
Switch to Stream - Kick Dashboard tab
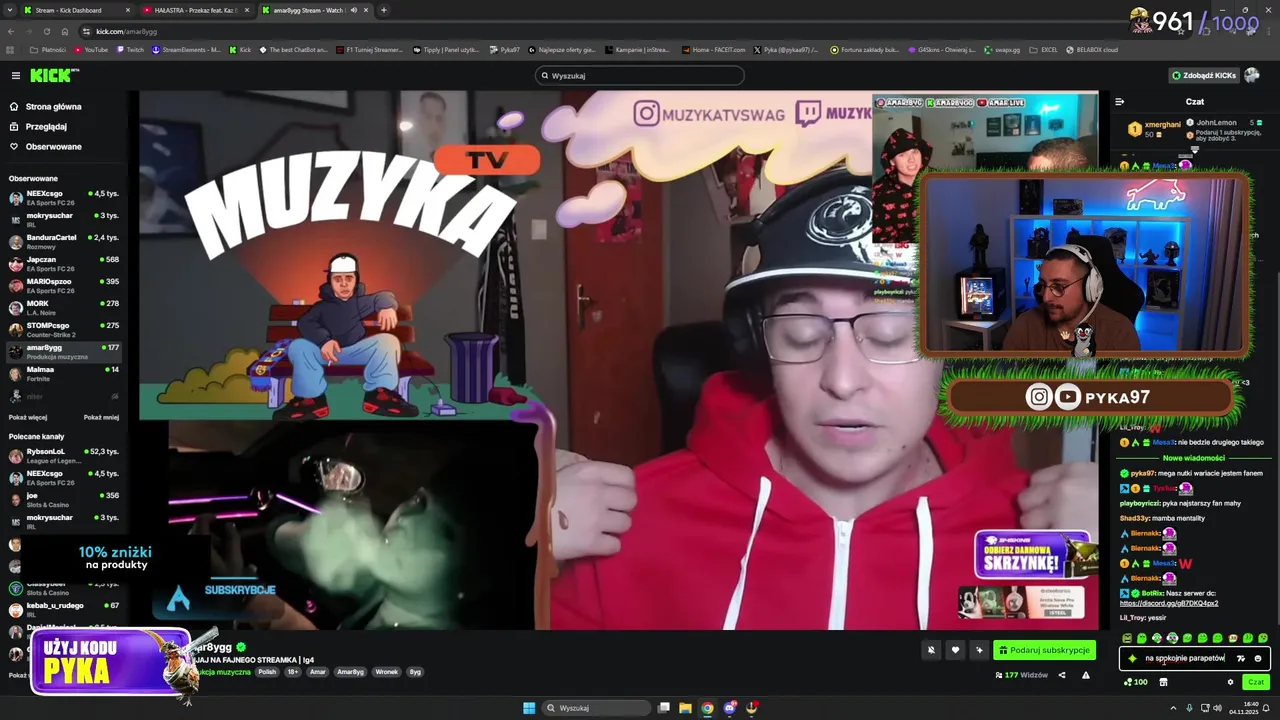pos(75,10)
